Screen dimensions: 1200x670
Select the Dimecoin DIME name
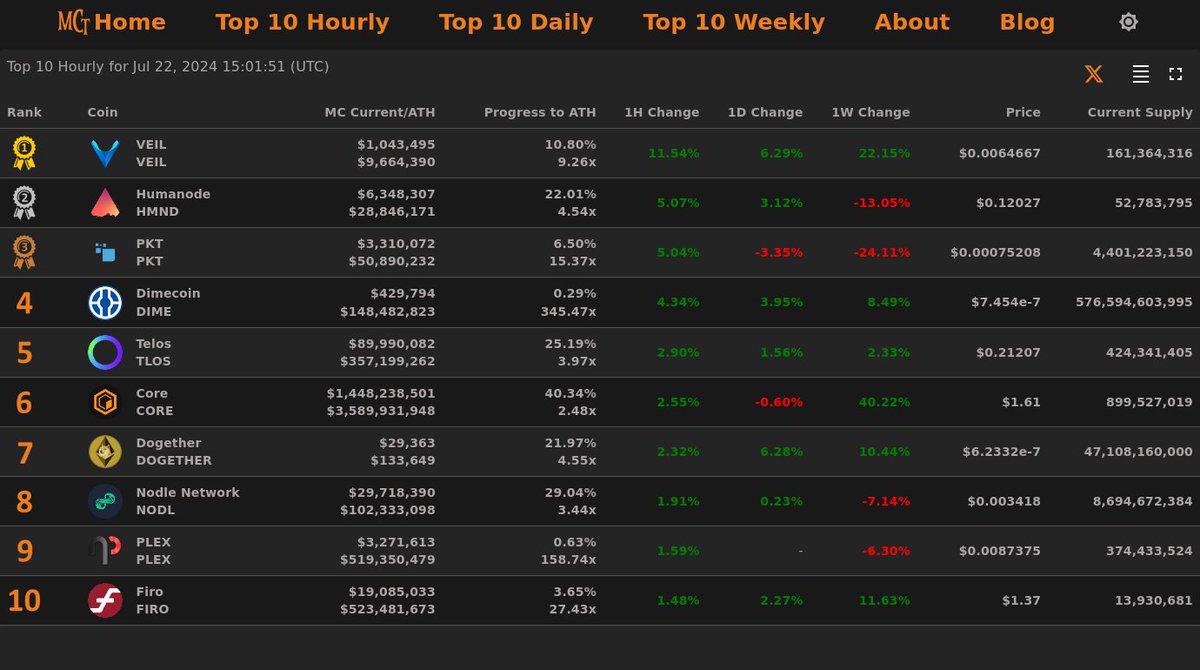pos(168,302)
